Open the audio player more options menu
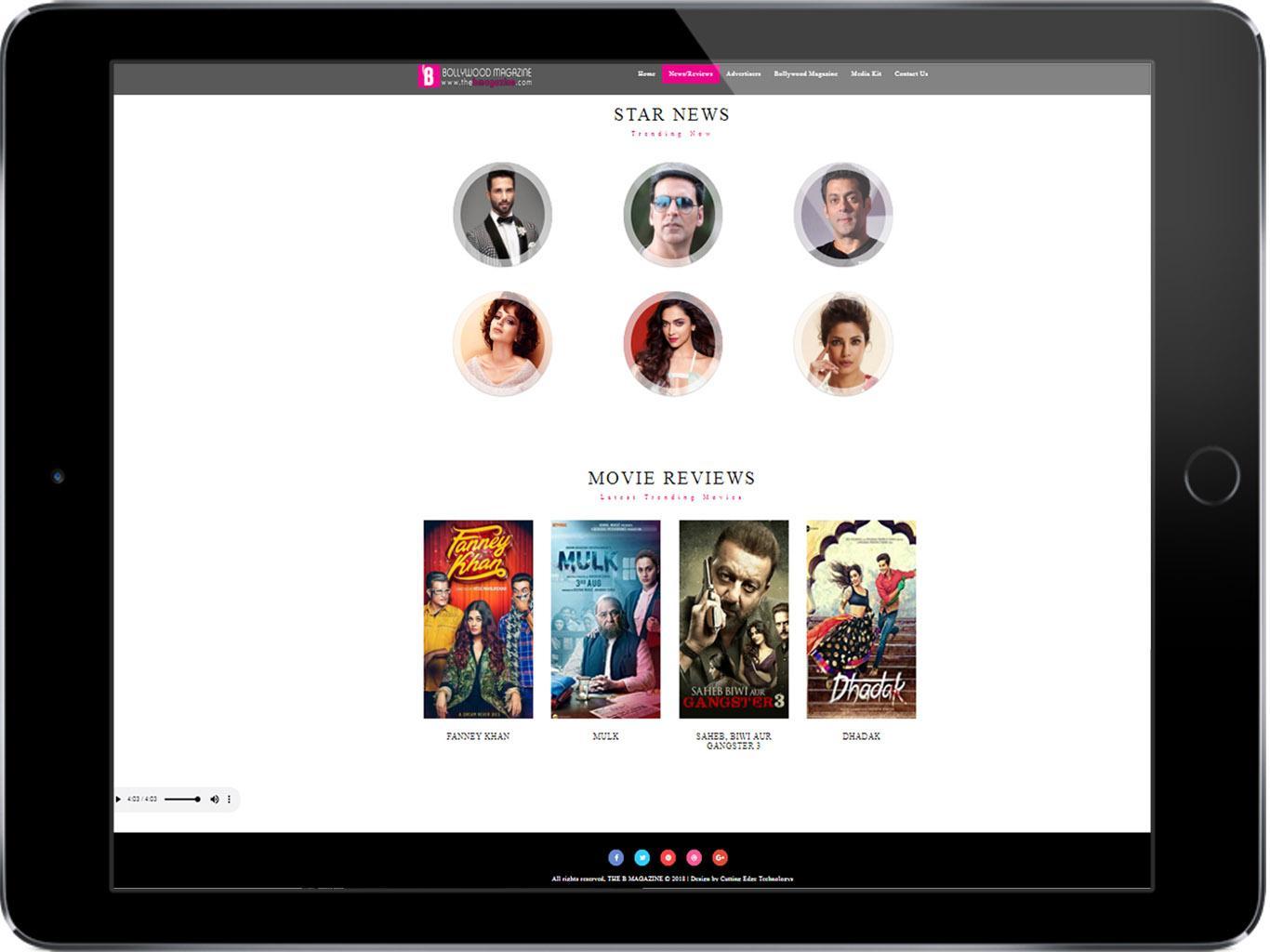The image size is (1270, 952). [230, 800]
